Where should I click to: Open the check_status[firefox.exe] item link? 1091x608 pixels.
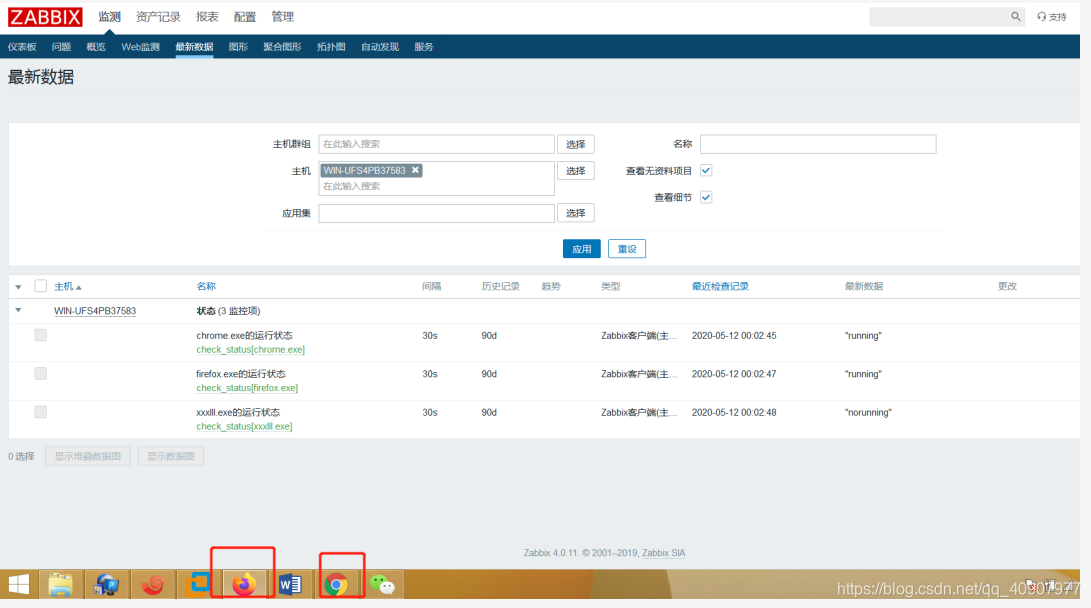coord(247,388)
